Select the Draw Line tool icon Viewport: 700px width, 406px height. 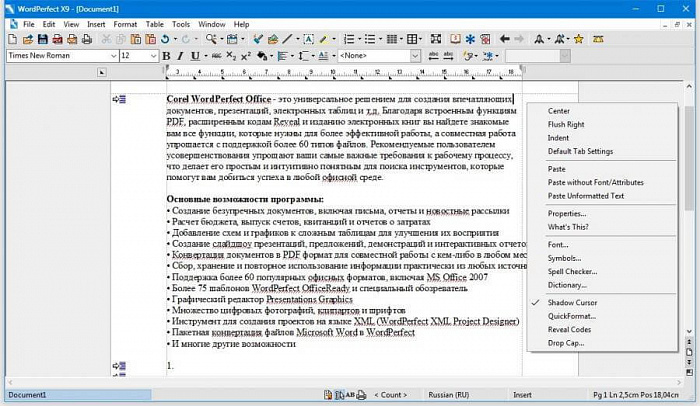[287, 39]
